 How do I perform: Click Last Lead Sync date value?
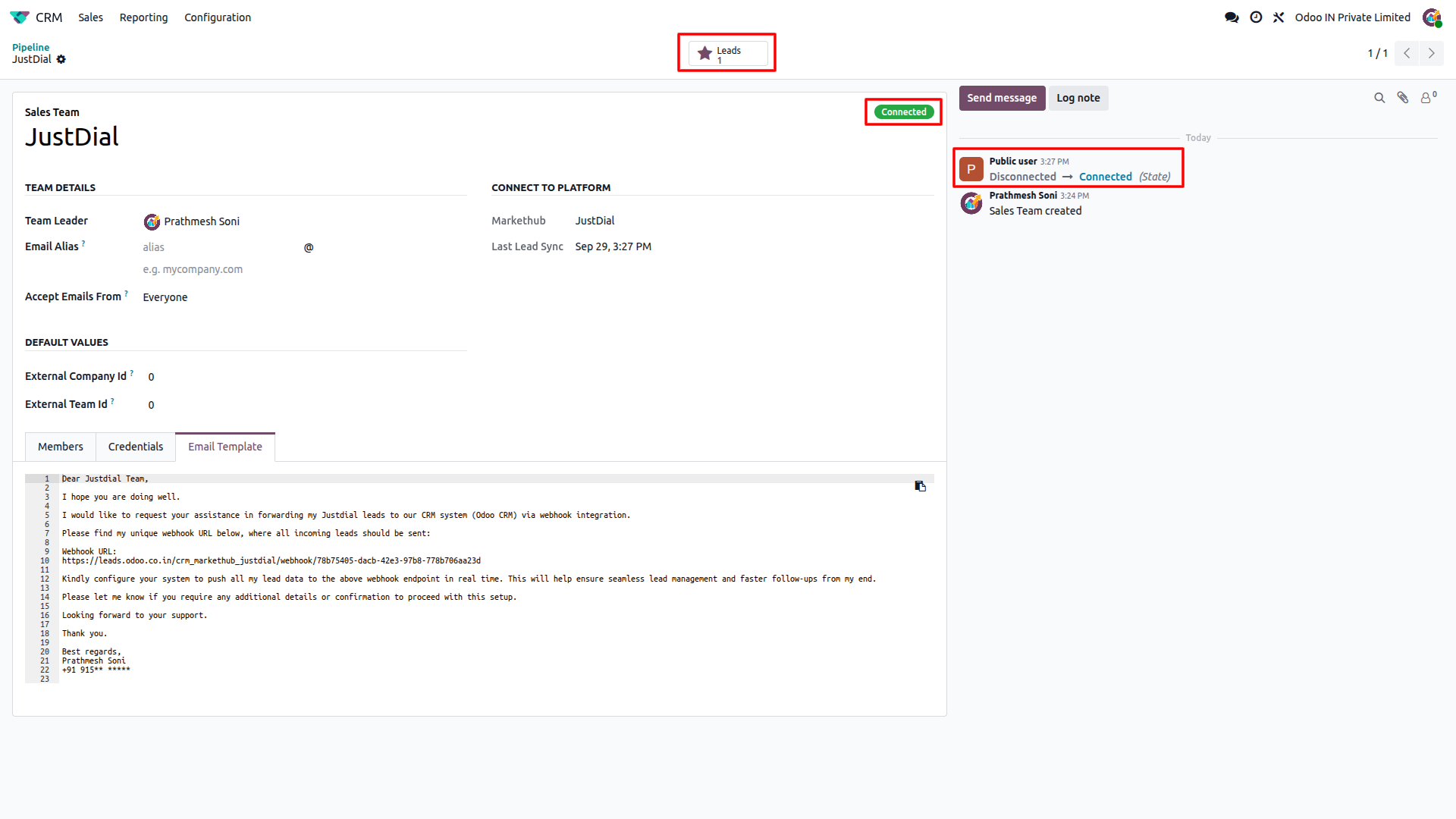point(613,246)
